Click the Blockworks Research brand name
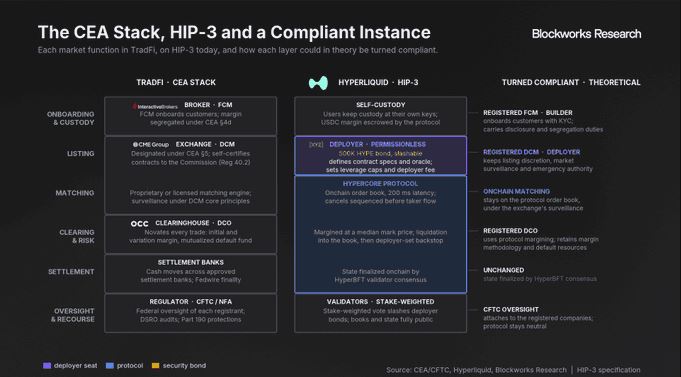The width and height of the screenshot is (681, 377). [586, 34]
